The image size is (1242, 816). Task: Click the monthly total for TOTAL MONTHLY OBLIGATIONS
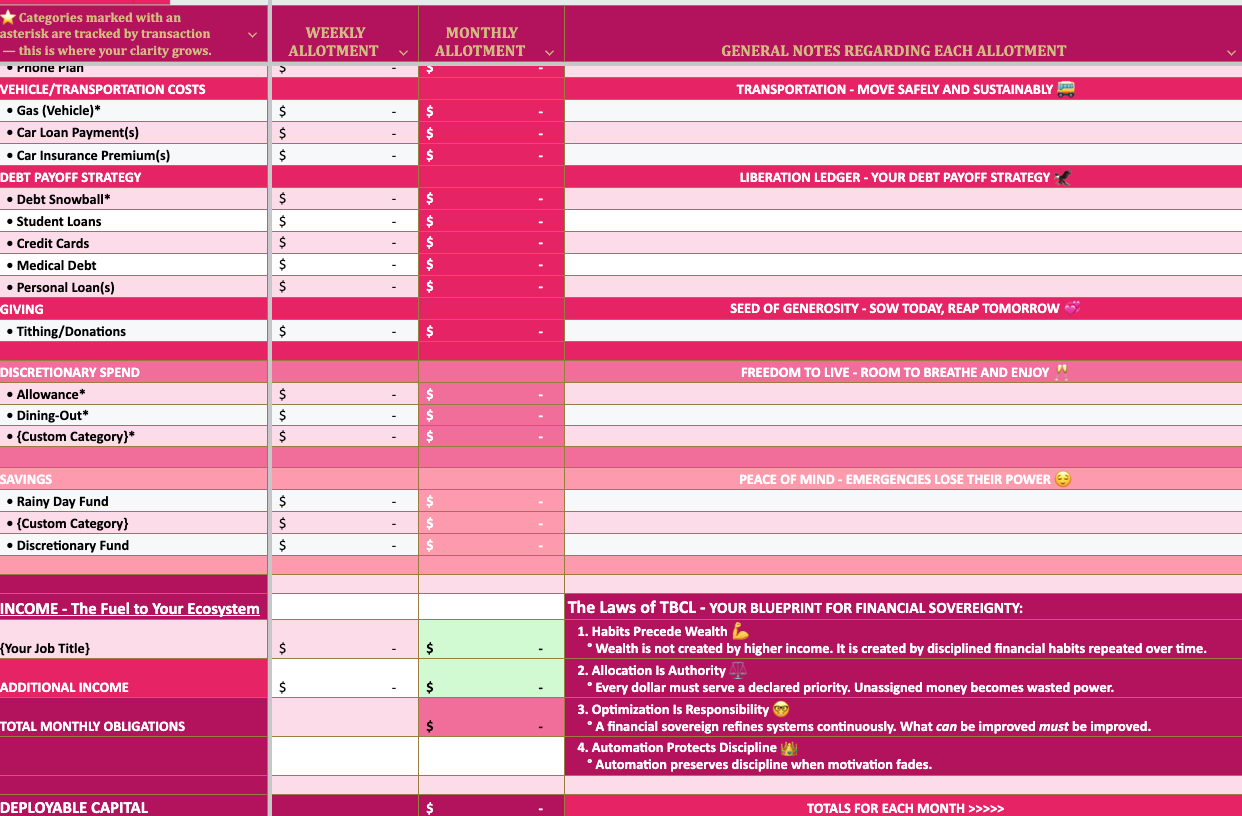coord(491,718)
